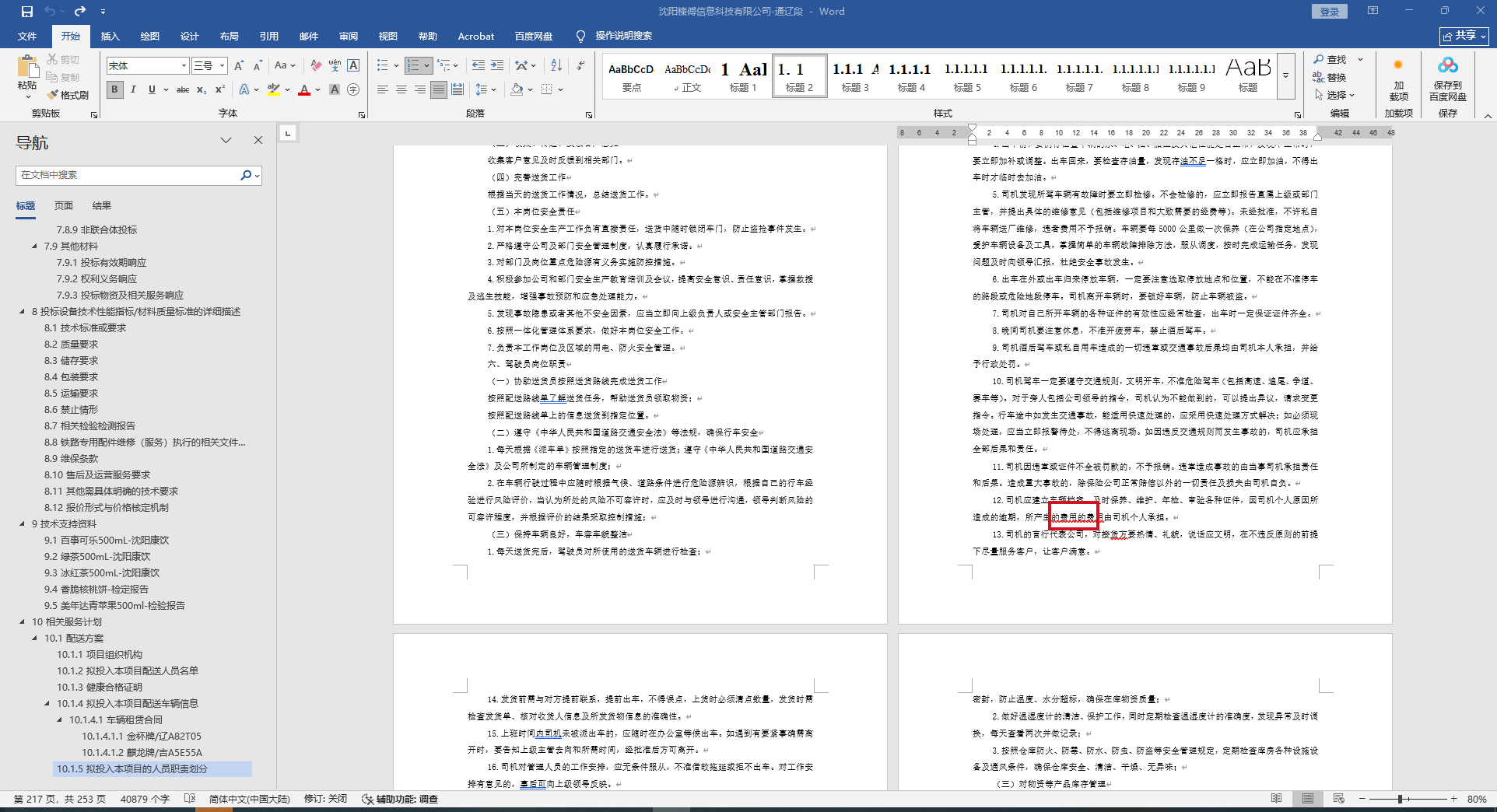Apply the yellow text highlight color
The width and height of the screenshot is (1497, 812).
274,89
